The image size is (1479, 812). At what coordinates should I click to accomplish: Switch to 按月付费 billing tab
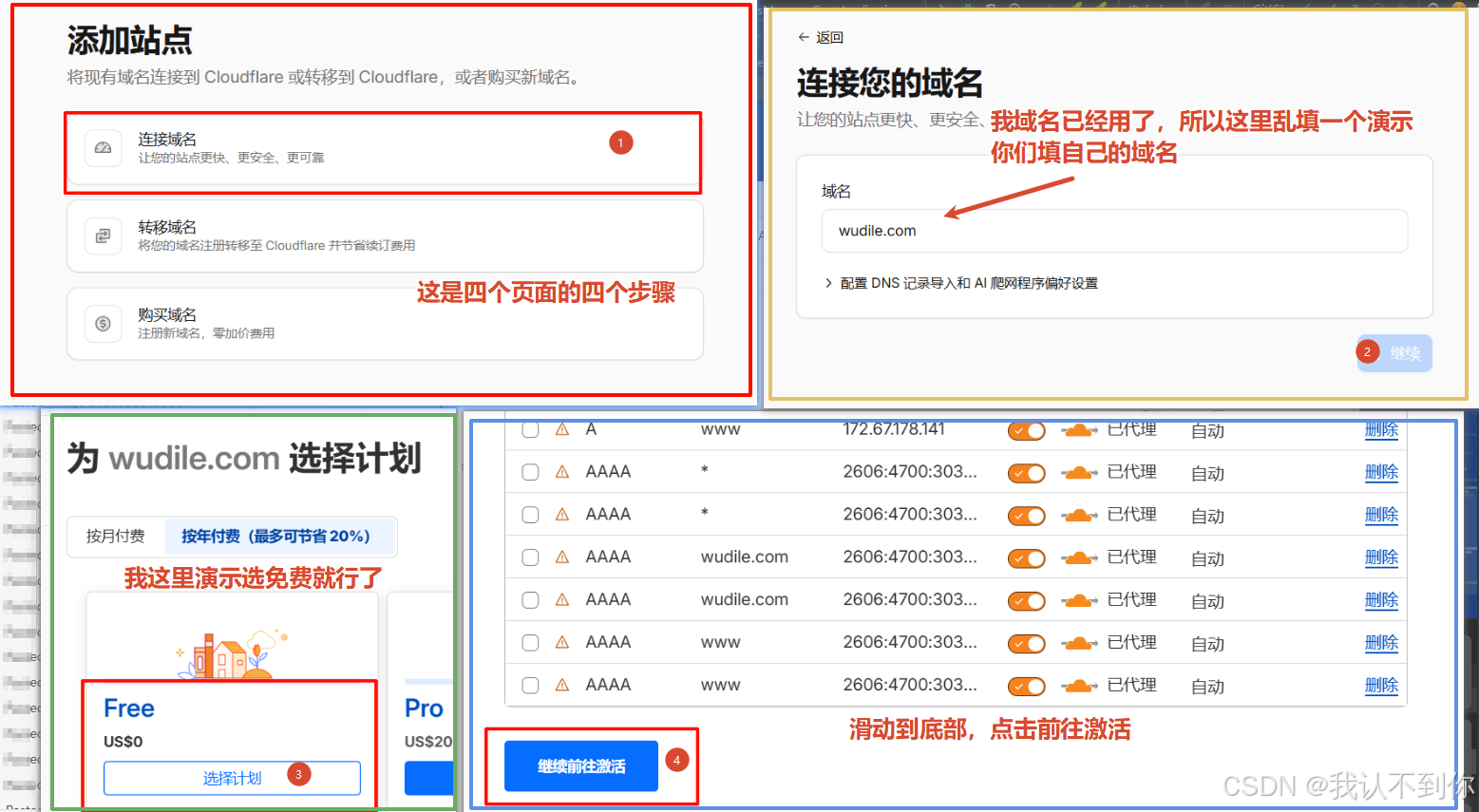116,537
